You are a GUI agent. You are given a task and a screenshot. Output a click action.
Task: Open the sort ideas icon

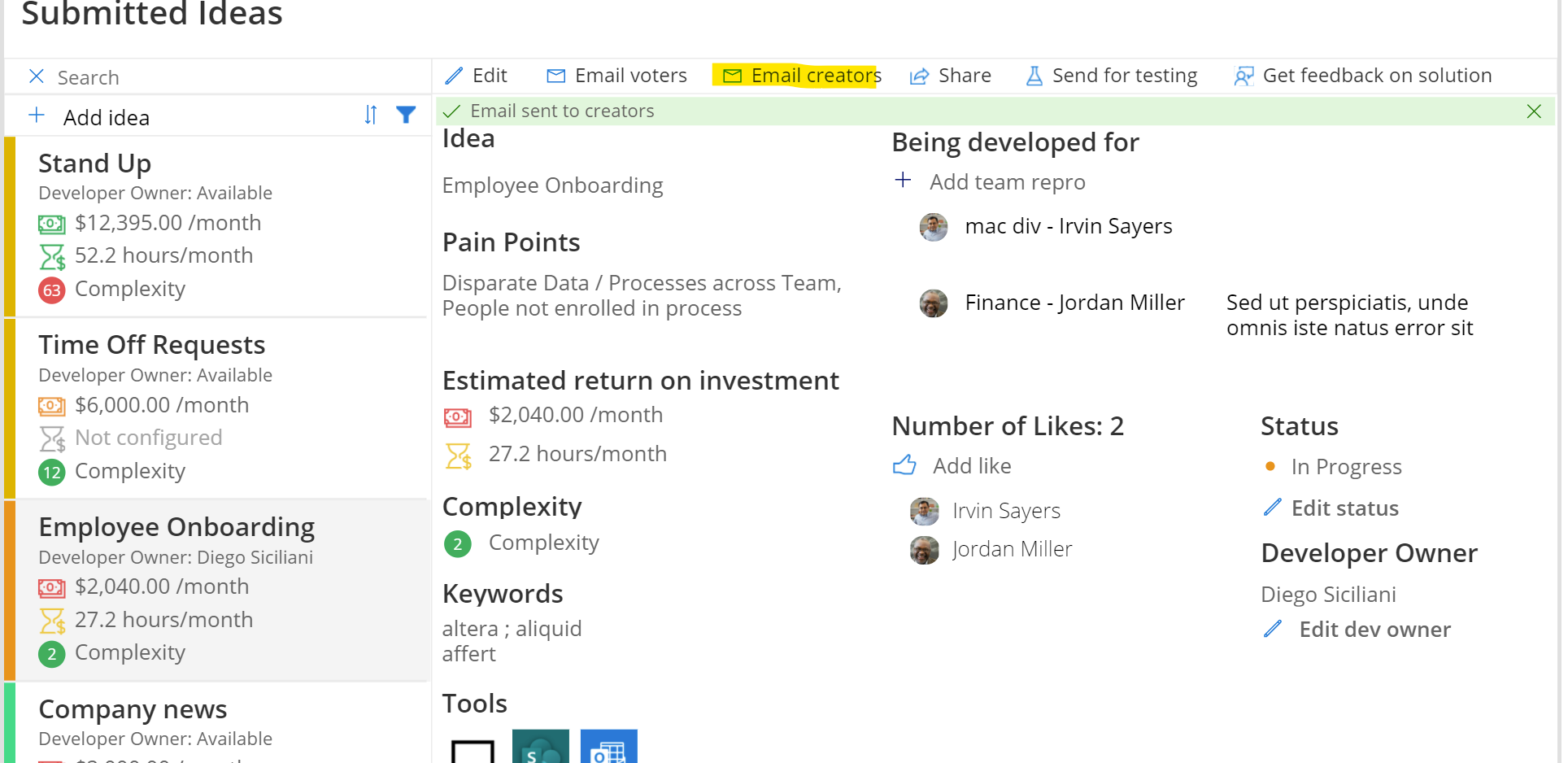click(x=370, y=116)
